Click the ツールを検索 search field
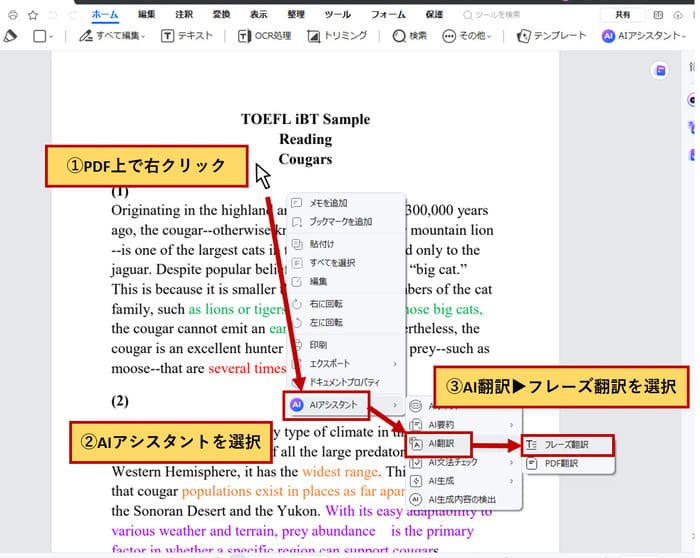The height and width of the screenshot is (558, 700). pos(520,15)
